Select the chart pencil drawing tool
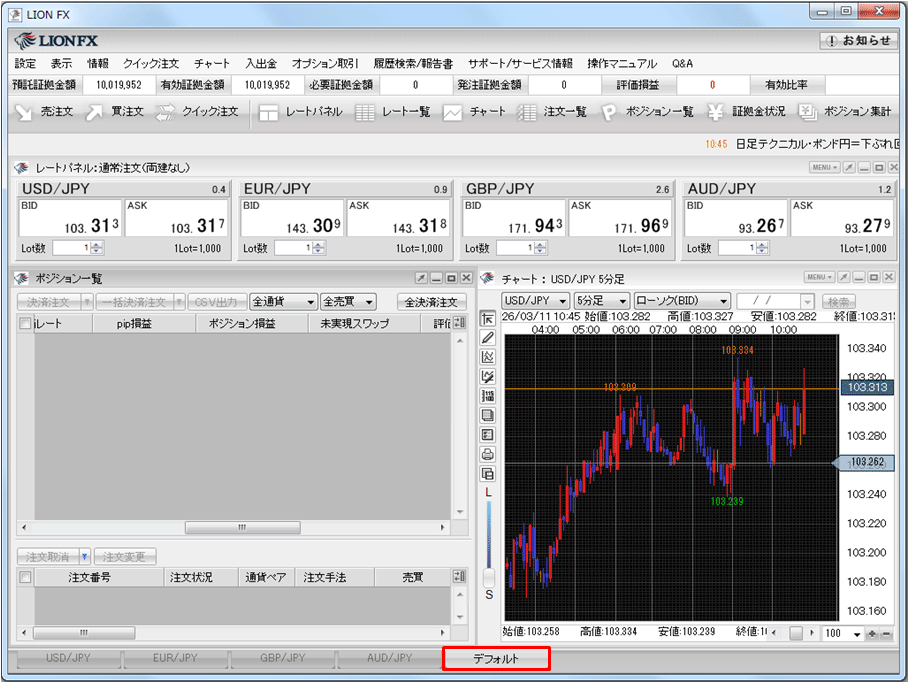The width and height of the screenshot is (909, 683). pyautogui.click(x=488, y=337)
